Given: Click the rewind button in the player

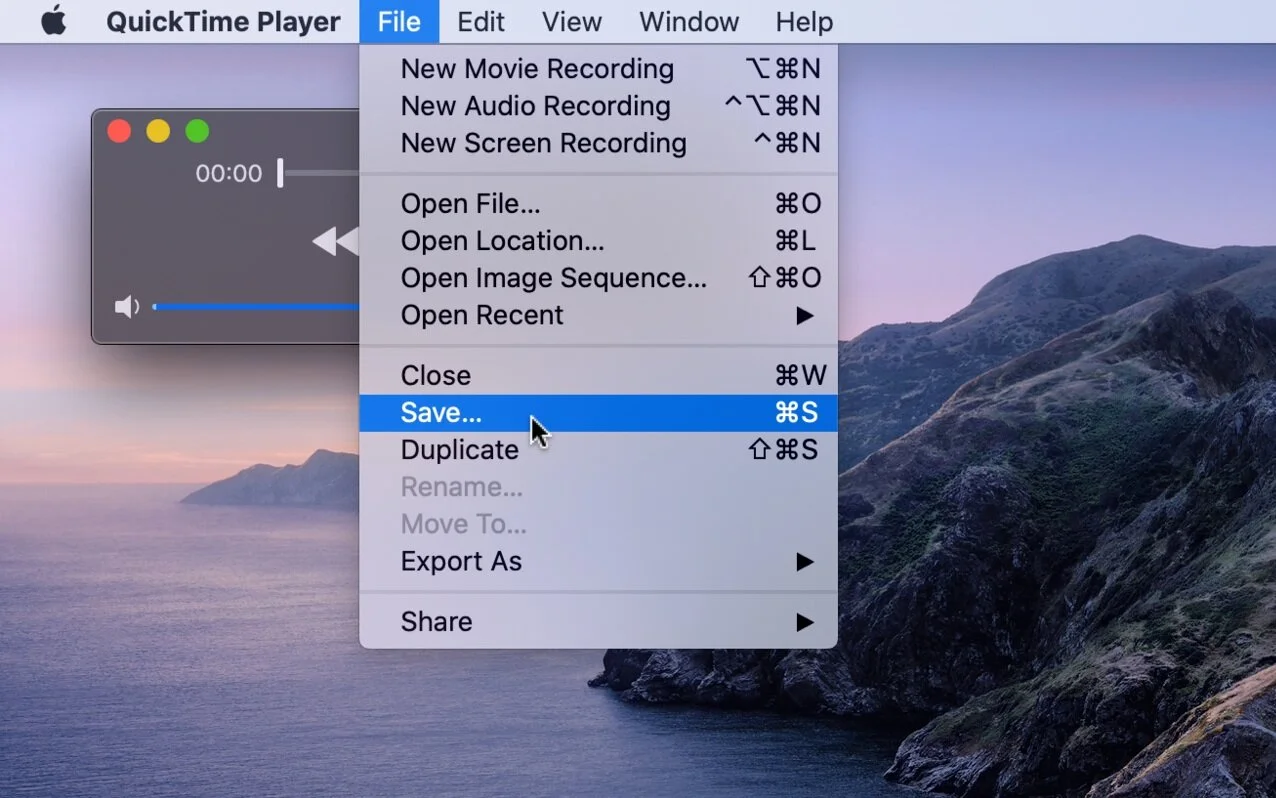Looking at the screenshot, I should point(335,241).
